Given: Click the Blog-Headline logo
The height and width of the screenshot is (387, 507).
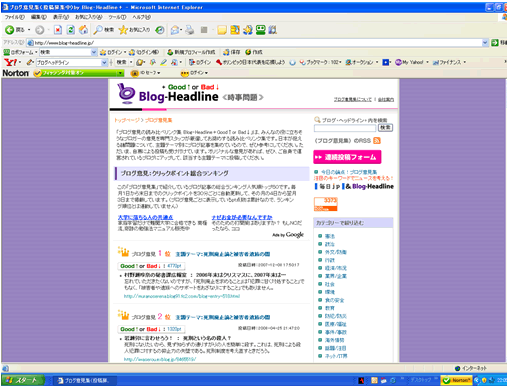Looking at the screenshot, I should tap(168, 93).
